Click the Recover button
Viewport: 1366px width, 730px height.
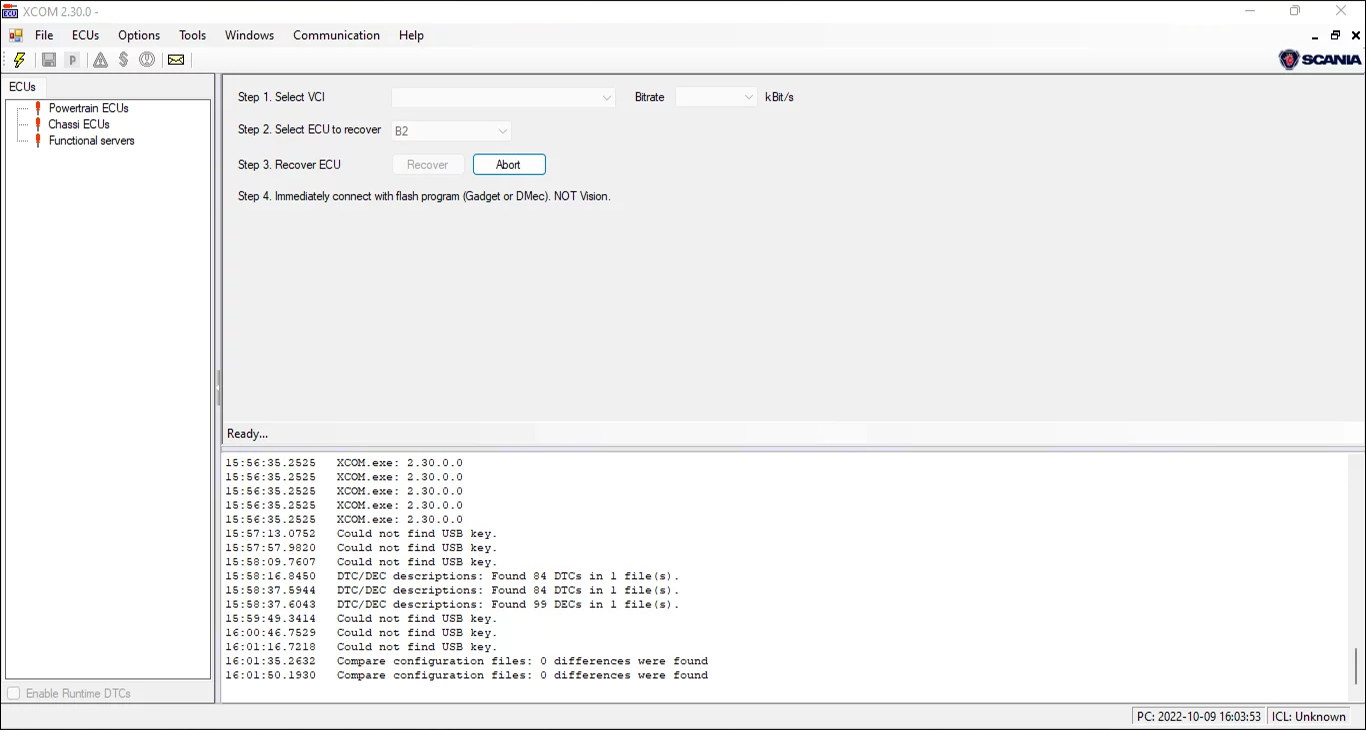coord(428,165)
